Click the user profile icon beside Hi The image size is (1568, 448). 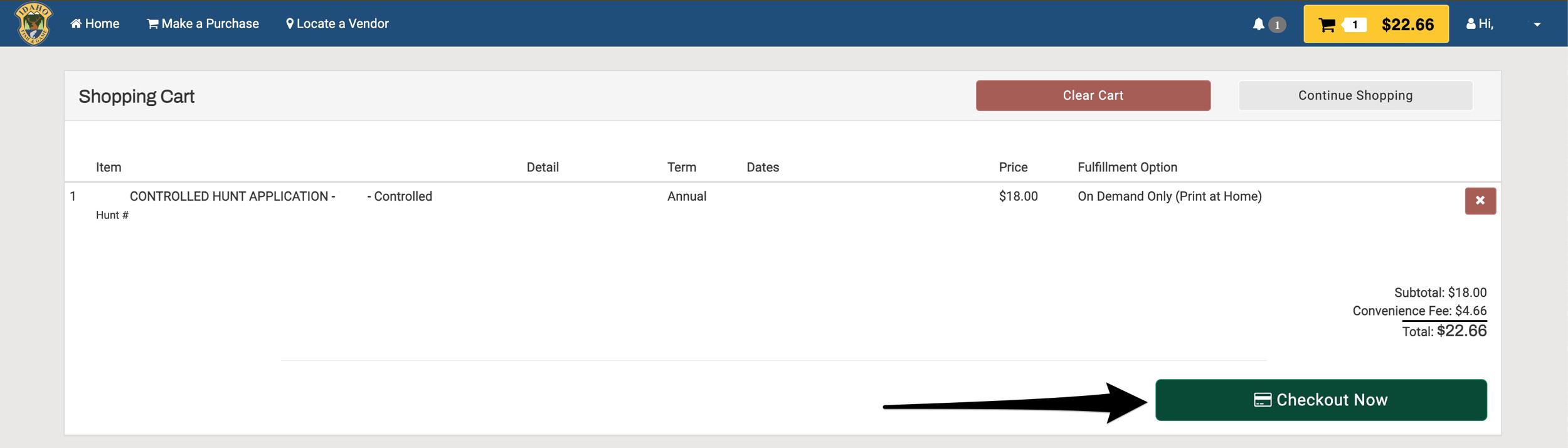click(x=1471, y=24)
